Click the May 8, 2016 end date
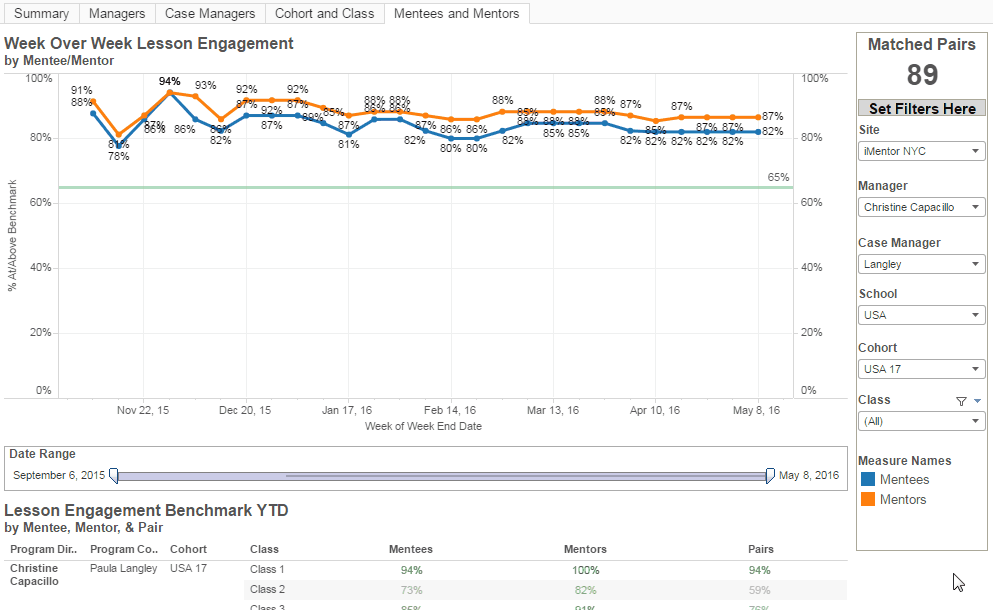The height and width of the screenshot is (610, 993). [x=809, y=475]
